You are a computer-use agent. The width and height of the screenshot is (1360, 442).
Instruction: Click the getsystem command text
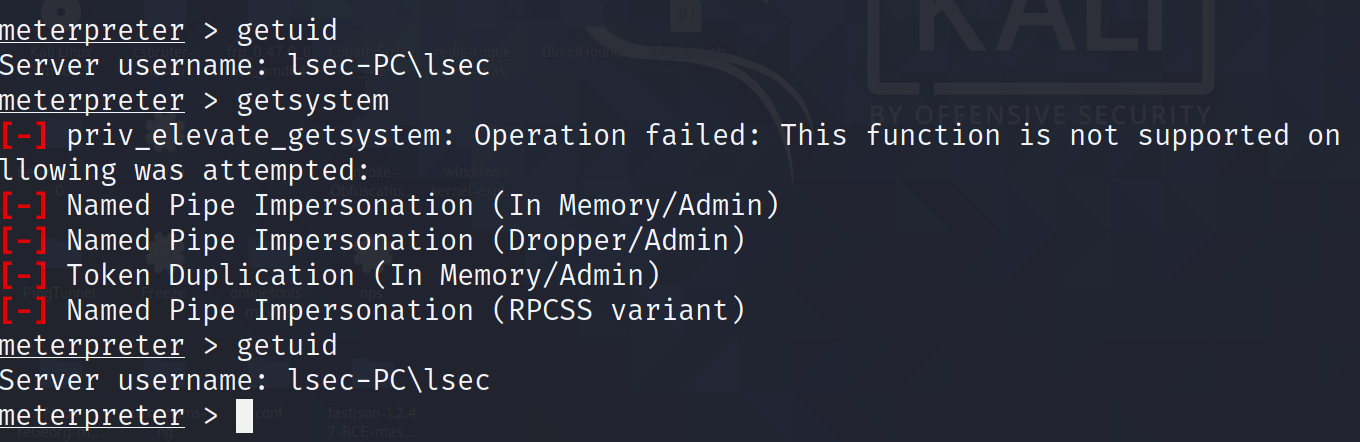click(x=312, y=100)
